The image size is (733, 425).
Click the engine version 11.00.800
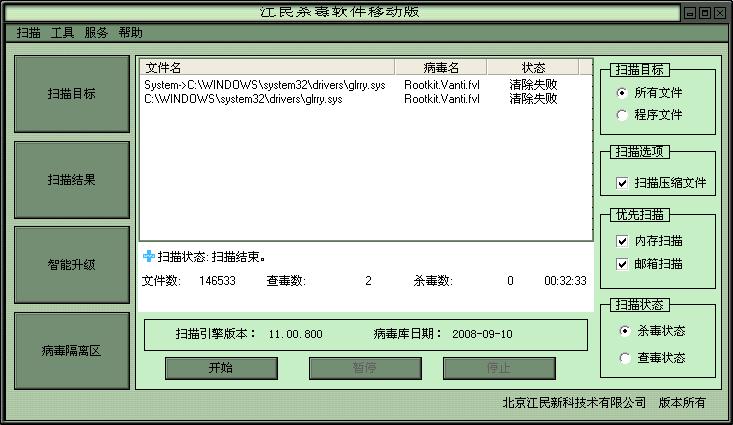click(295, 334)
